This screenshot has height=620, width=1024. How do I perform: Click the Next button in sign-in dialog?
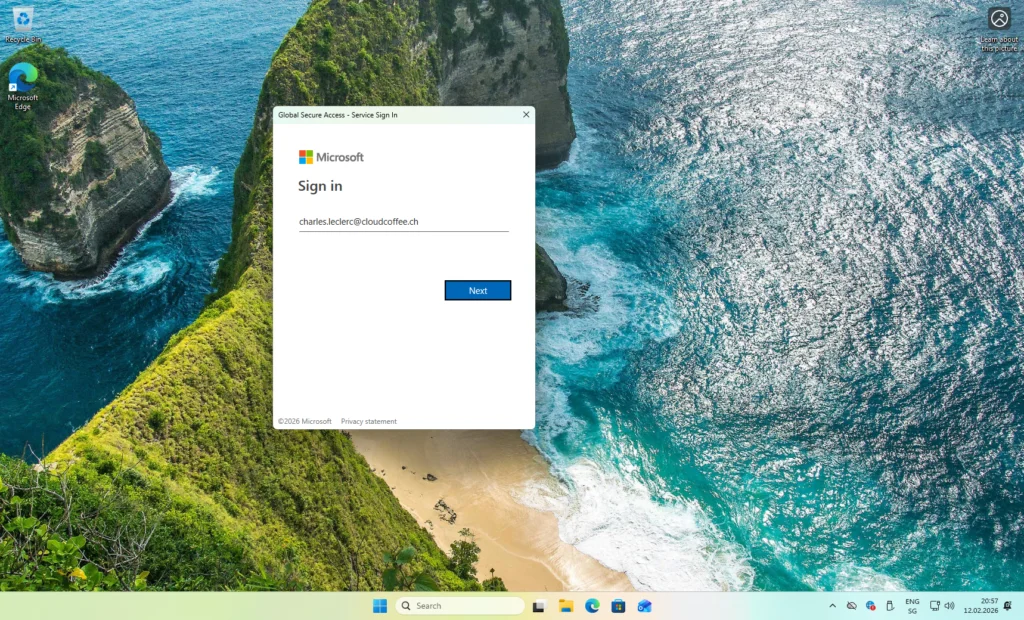tap(478, 290)
